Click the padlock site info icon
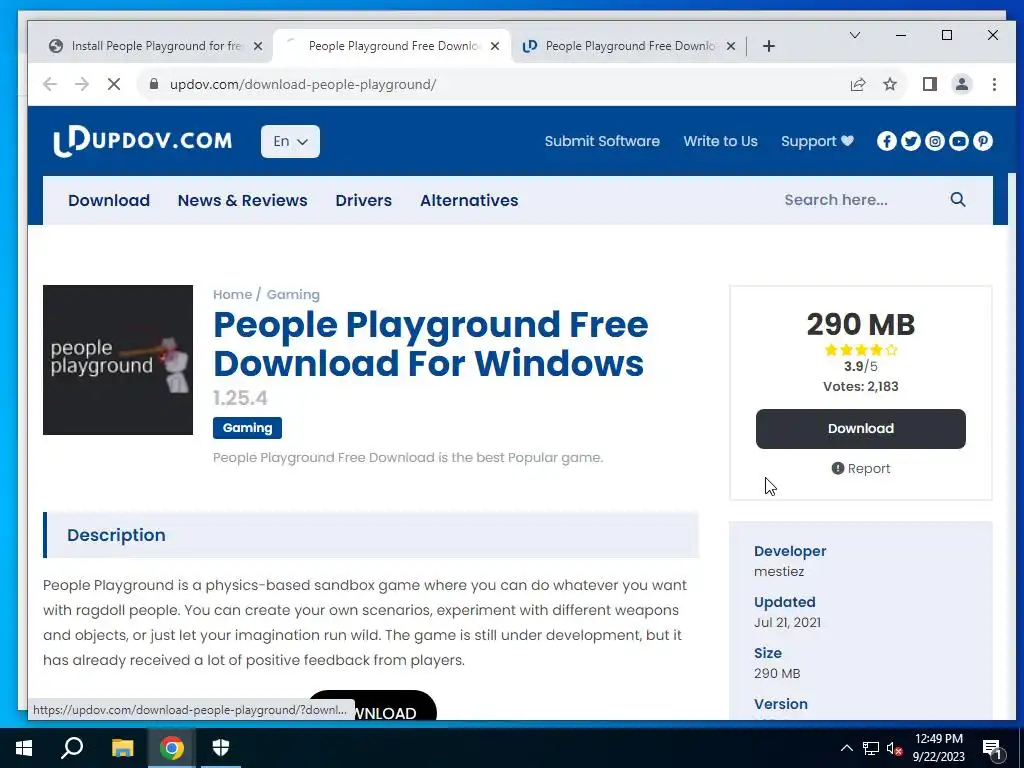Screen dimensions: 1024x768 click(154, 84)
